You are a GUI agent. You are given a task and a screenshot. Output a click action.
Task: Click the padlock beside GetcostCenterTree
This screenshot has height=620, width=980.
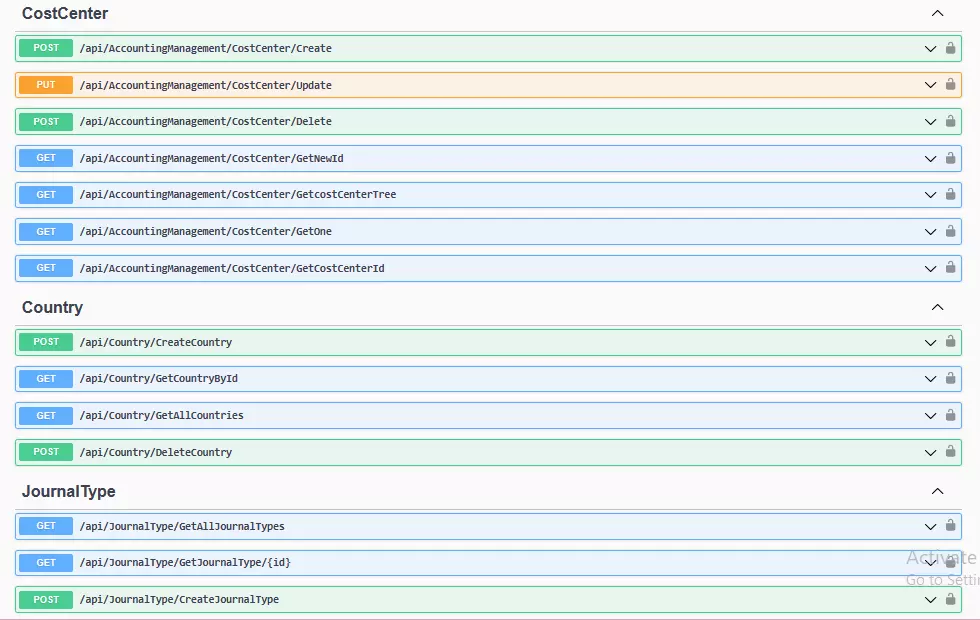coord(950,194)
